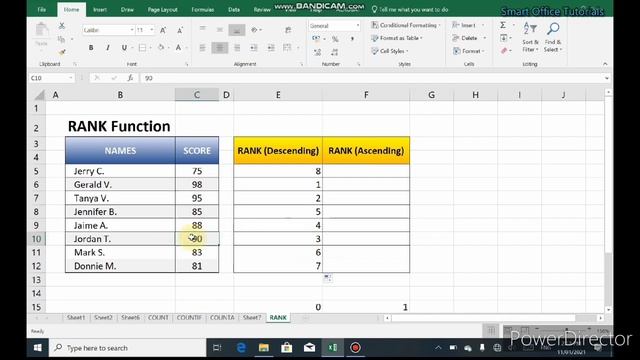Toggle Wrap Text
This screenshot has height=360, width=640.
tap(288, 30)
